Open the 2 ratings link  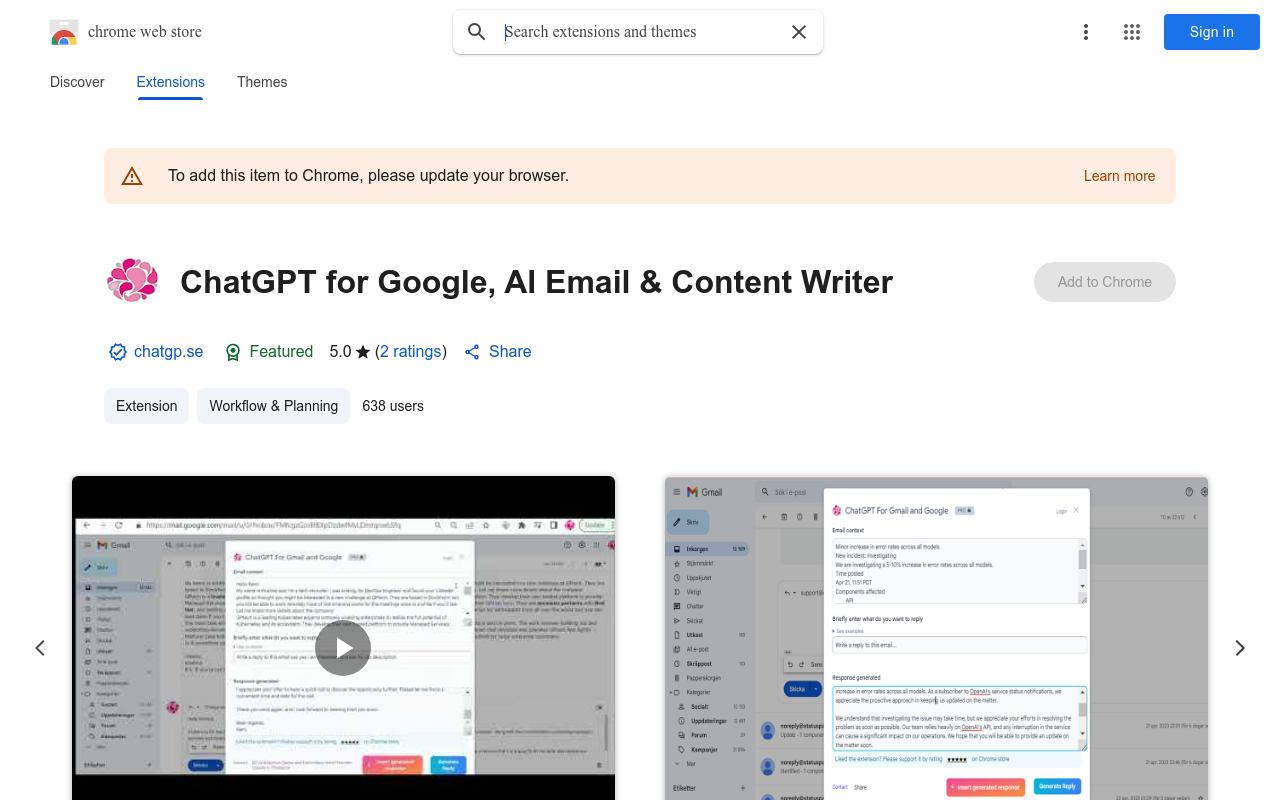(411, 351)
